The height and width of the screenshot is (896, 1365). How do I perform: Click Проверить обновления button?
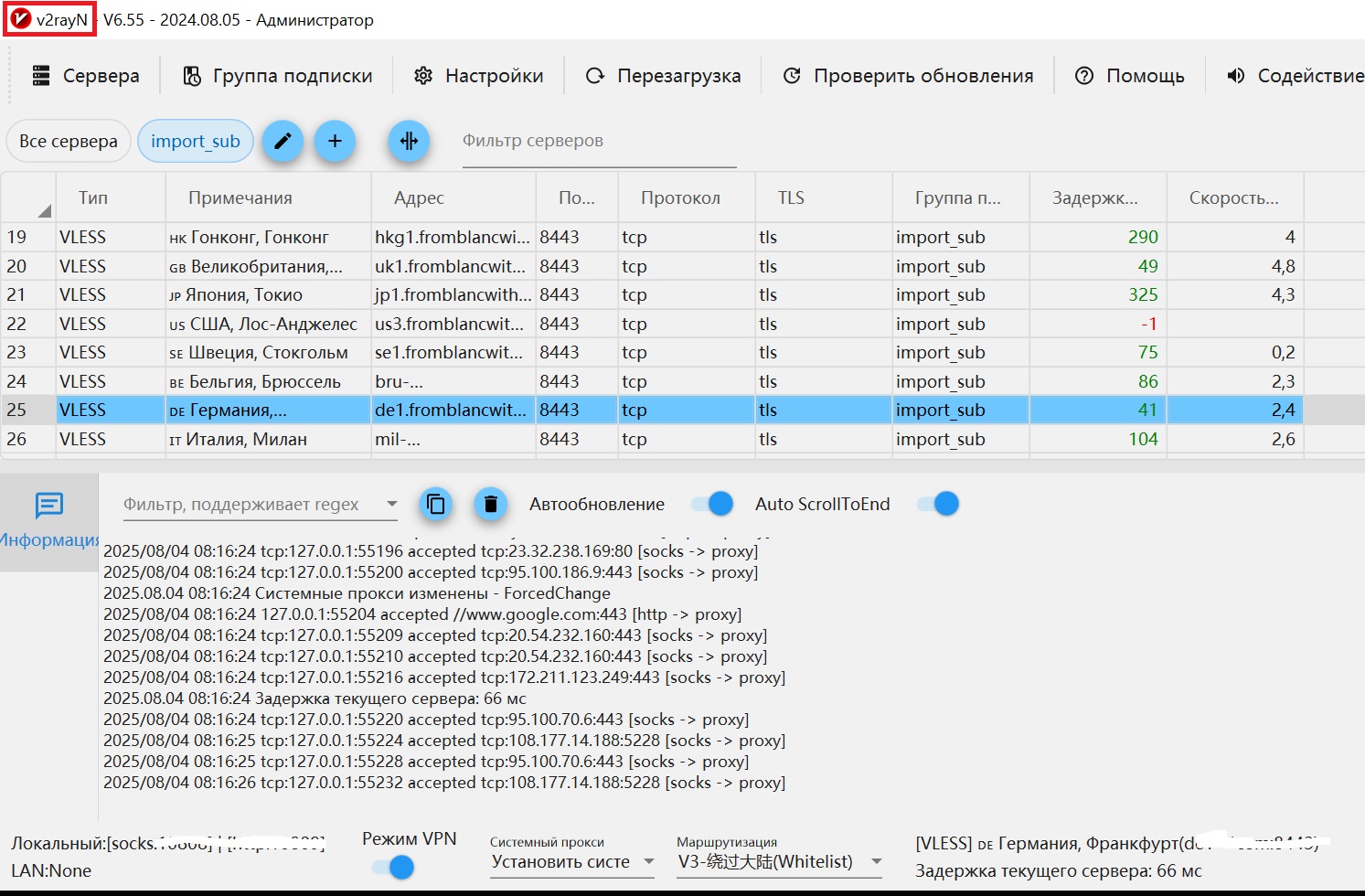point(909,76)
